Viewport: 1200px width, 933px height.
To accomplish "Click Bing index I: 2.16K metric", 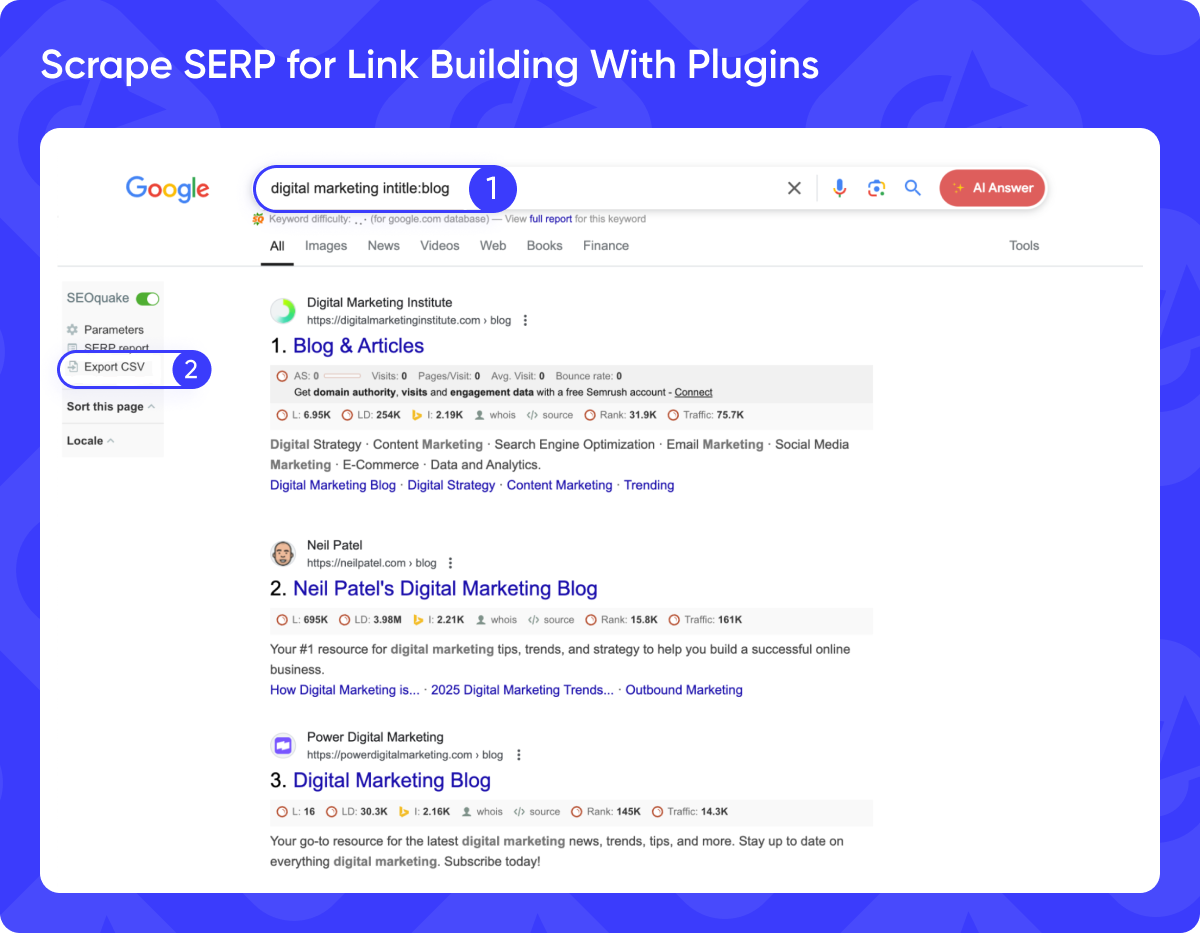I will (x=424, y=812).
